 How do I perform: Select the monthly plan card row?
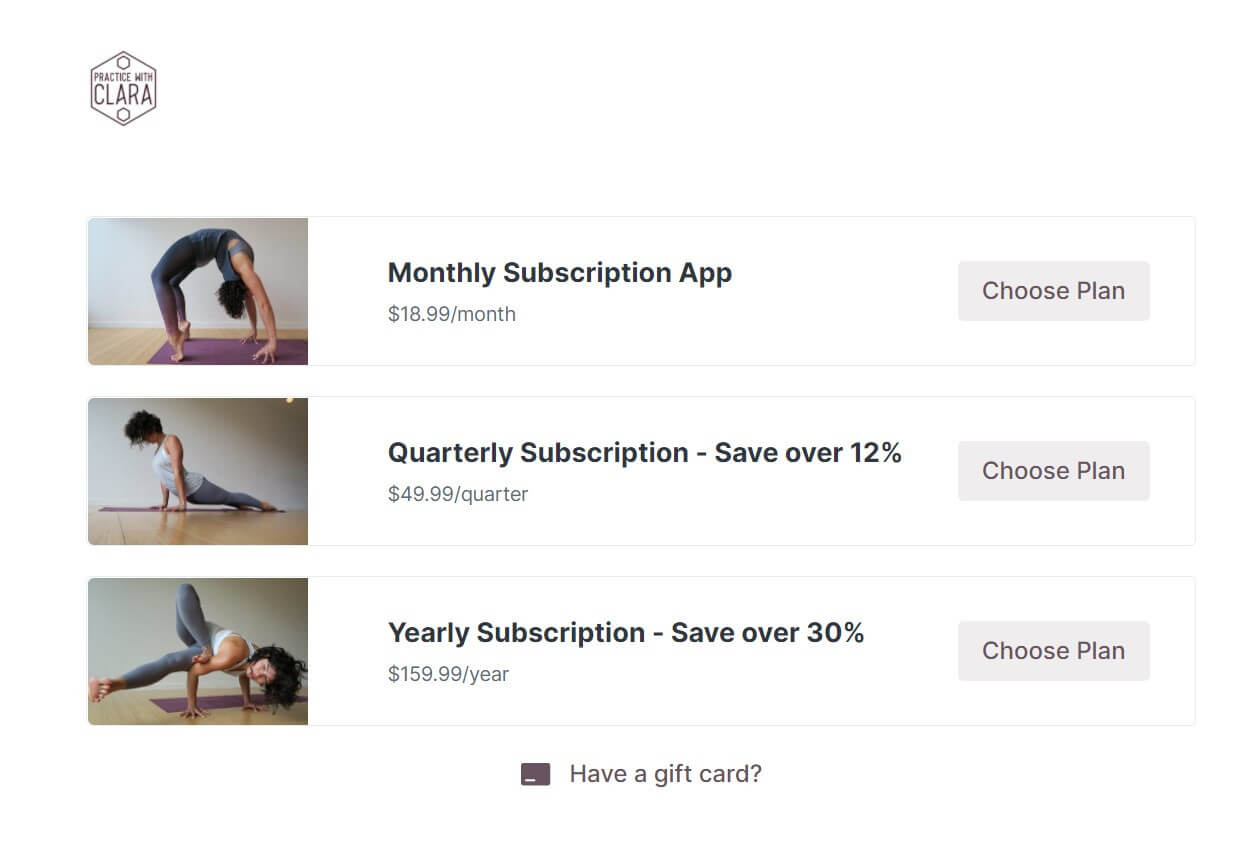pos(641,291)
